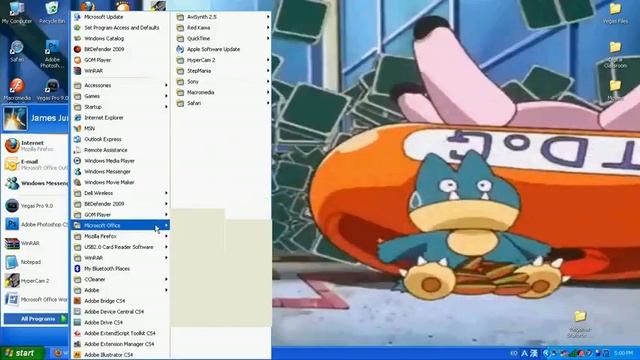The image size is (640, 360).
Task: Open Remote Assistance
Action: pos(120,150)
